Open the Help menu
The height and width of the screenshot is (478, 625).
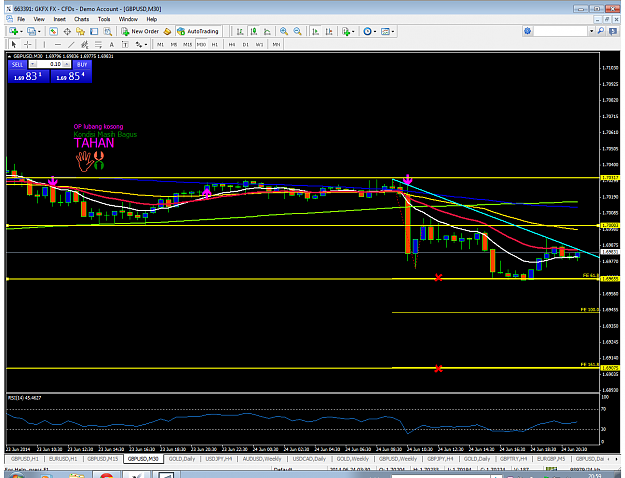point(151,19)
